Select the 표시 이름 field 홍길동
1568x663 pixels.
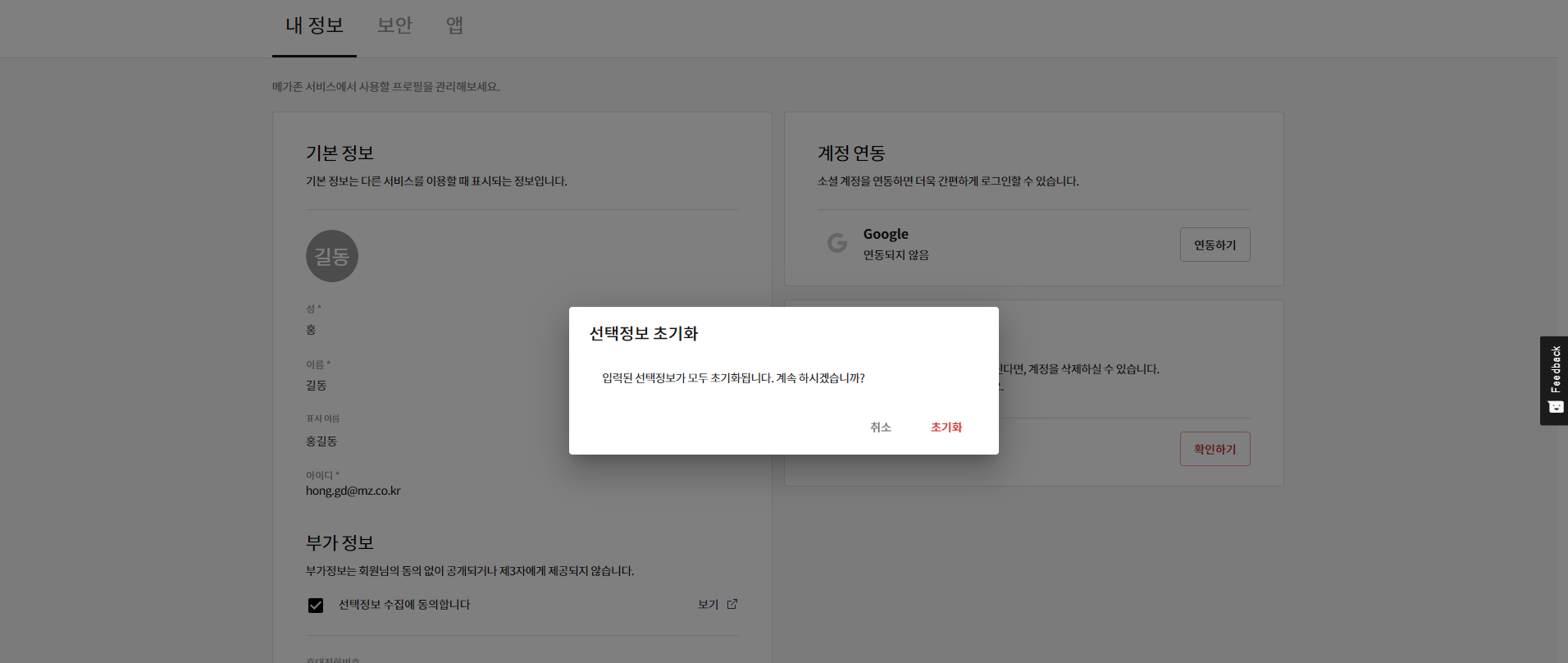(321, 441)
